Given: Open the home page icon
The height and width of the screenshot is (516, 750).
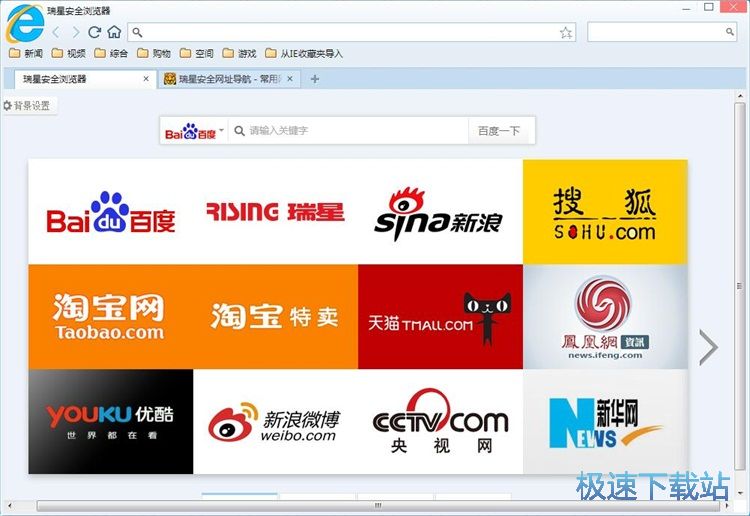Looking at the screenshot, I should coord(114,32).
